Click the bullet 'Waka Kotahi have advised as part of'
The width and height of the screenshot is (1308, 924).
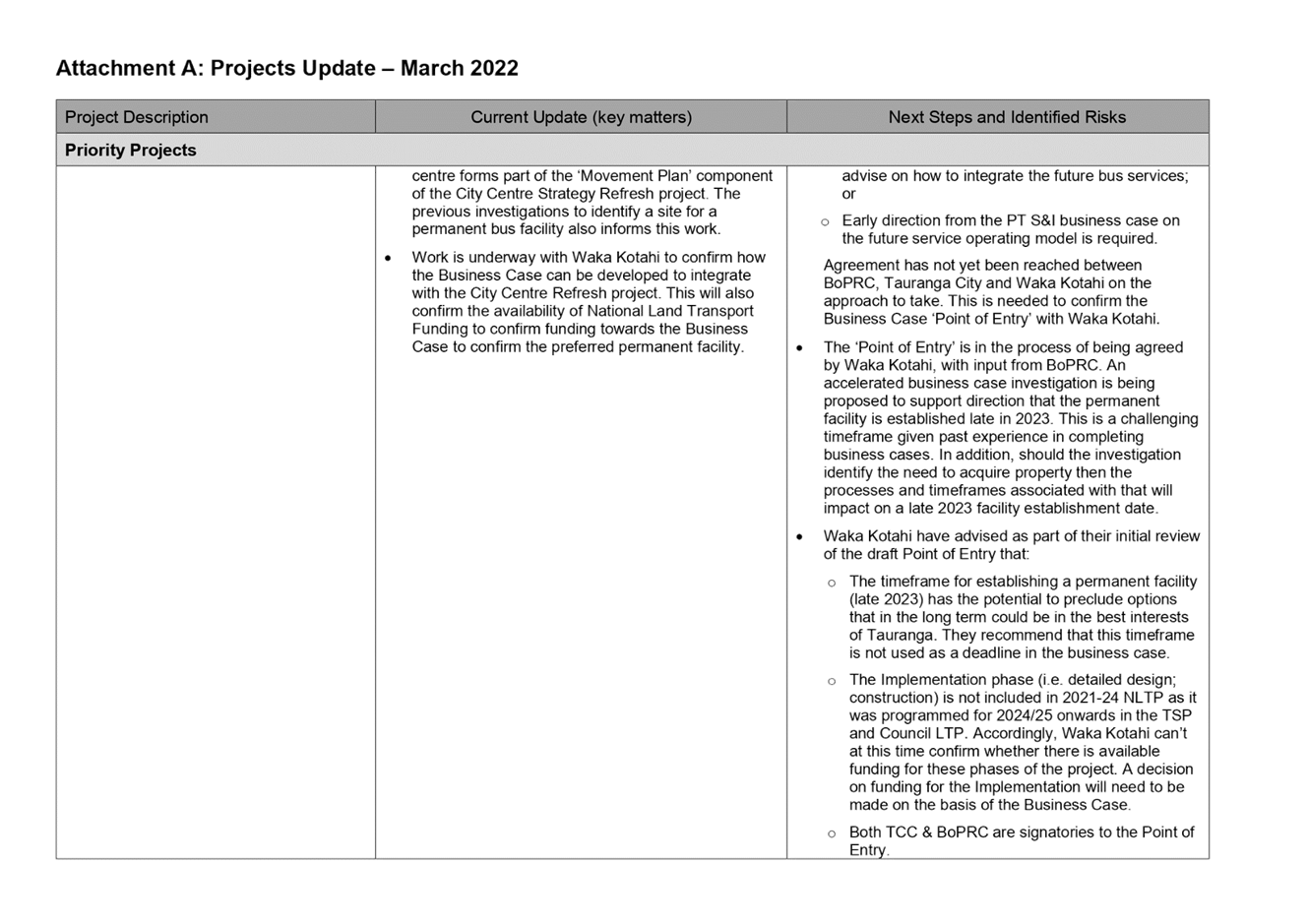tap(1012, 545)
